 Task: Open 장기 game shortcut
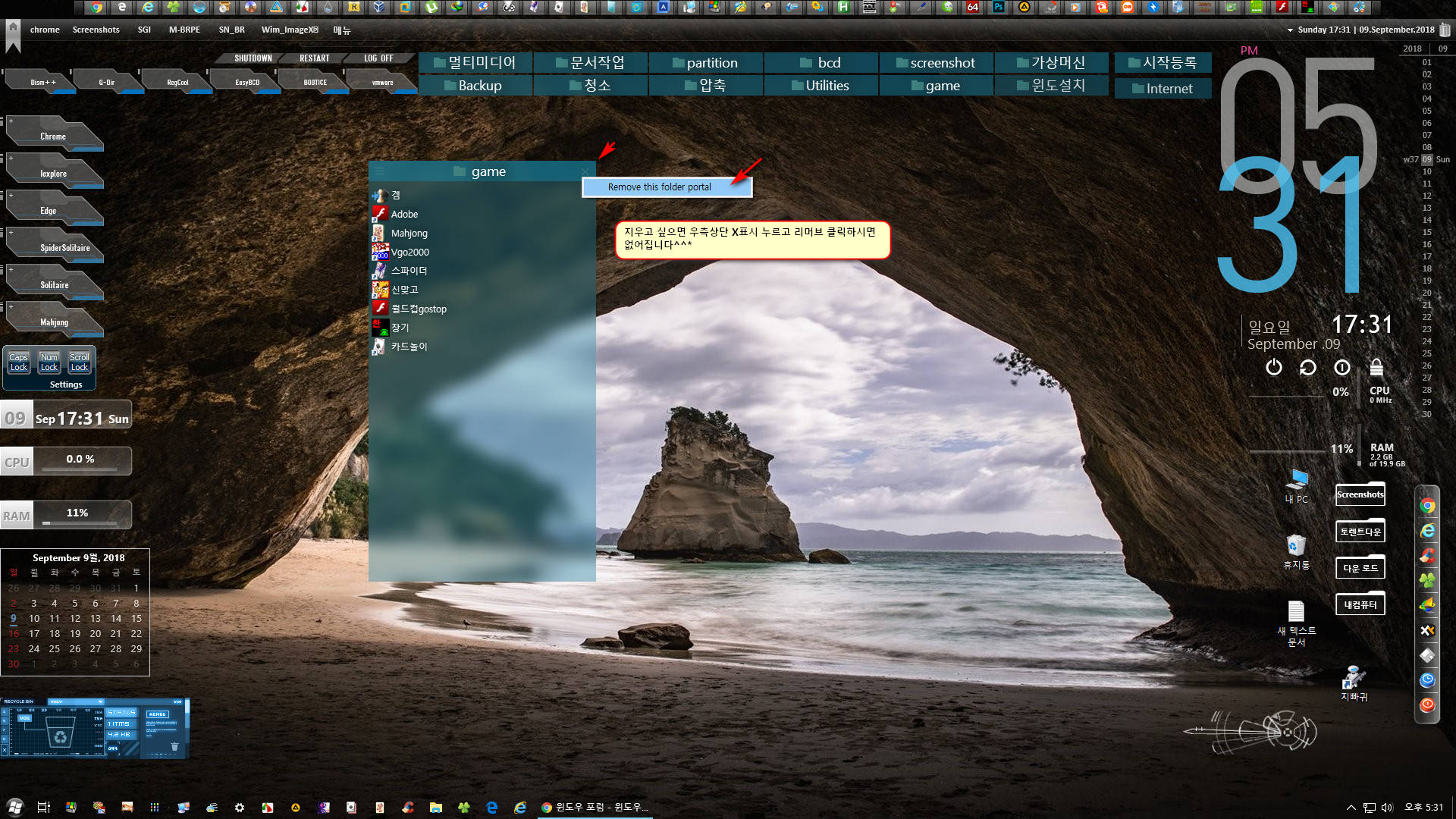pyautogui.click(x=400, y=328)
